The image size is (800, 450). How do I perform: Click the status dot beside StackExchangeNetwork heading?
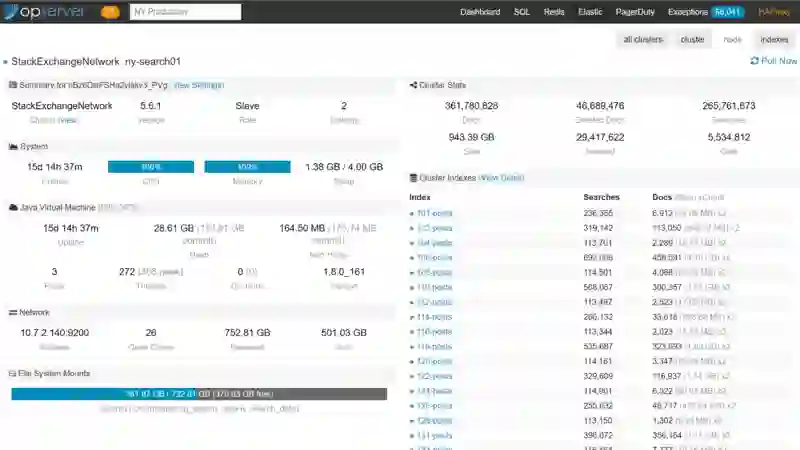5,62
